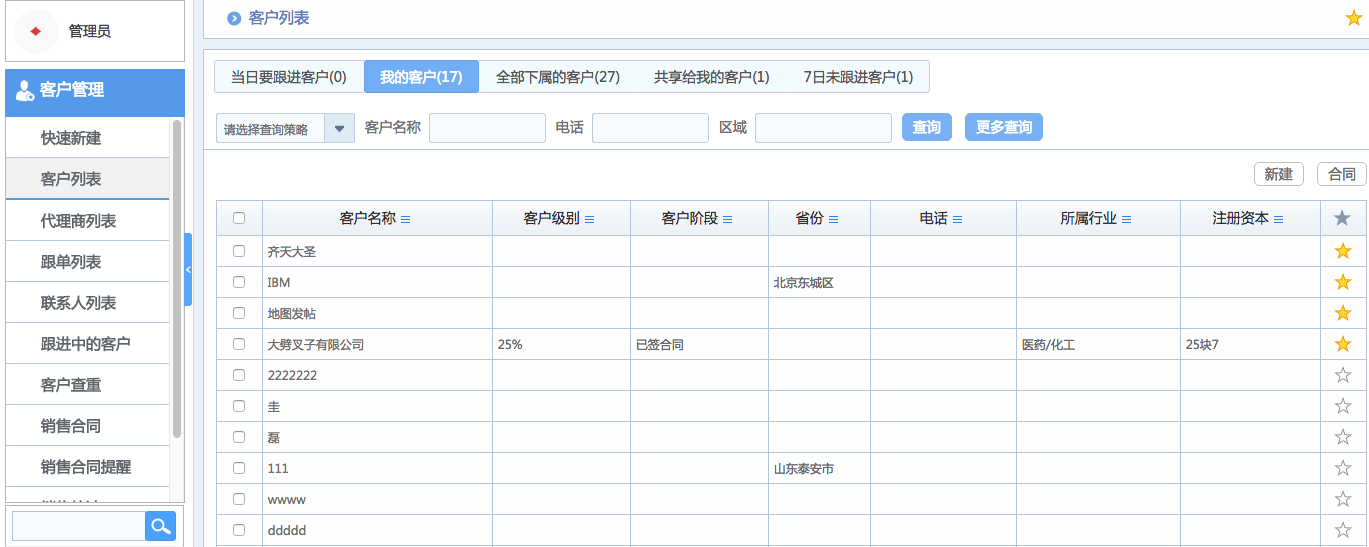Open the 客户名称 column filter icon

pyautogui.click(x=406, y=219)
